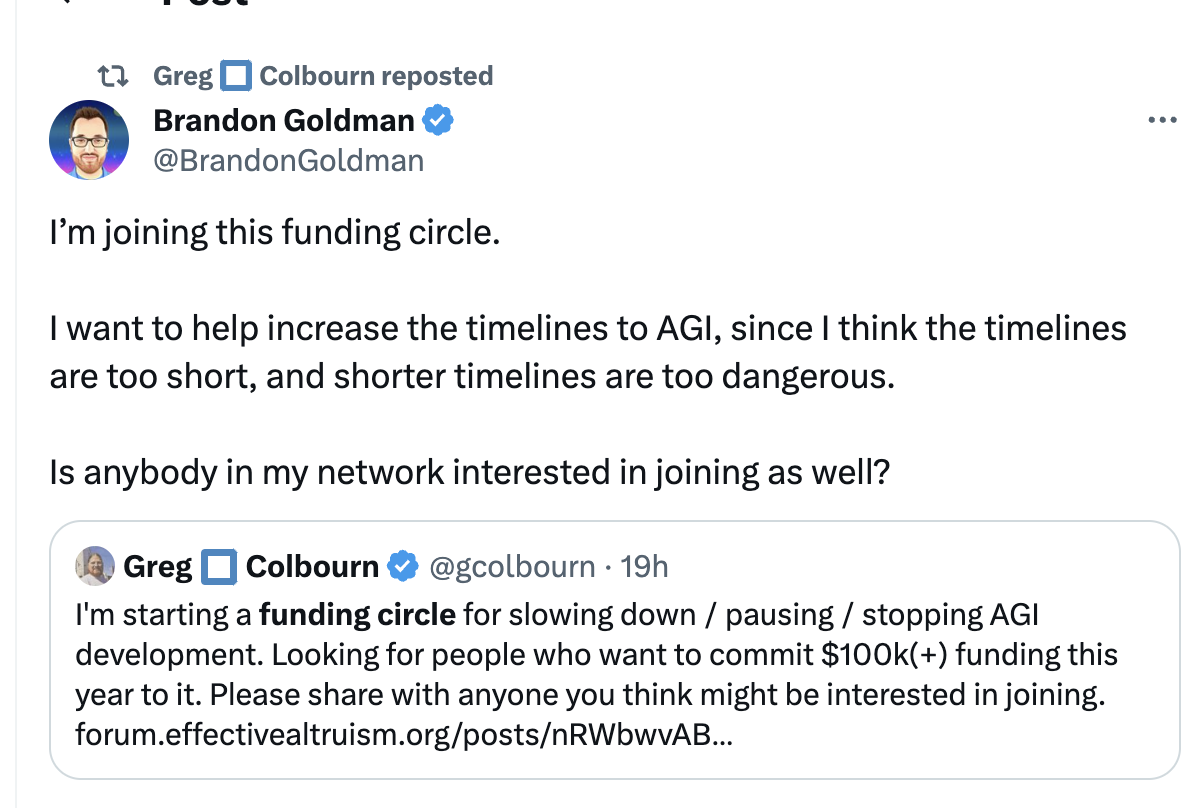The image size is (1194, 808).
Task: Click blue square emoji in quoted author name
Action: [219, 567]
